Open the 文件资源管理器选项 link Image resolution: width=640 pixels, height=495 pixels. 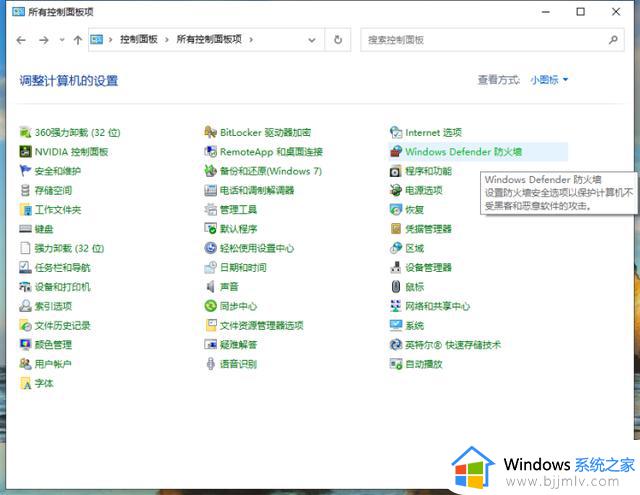pyautogui.click(x=262, y=325)
